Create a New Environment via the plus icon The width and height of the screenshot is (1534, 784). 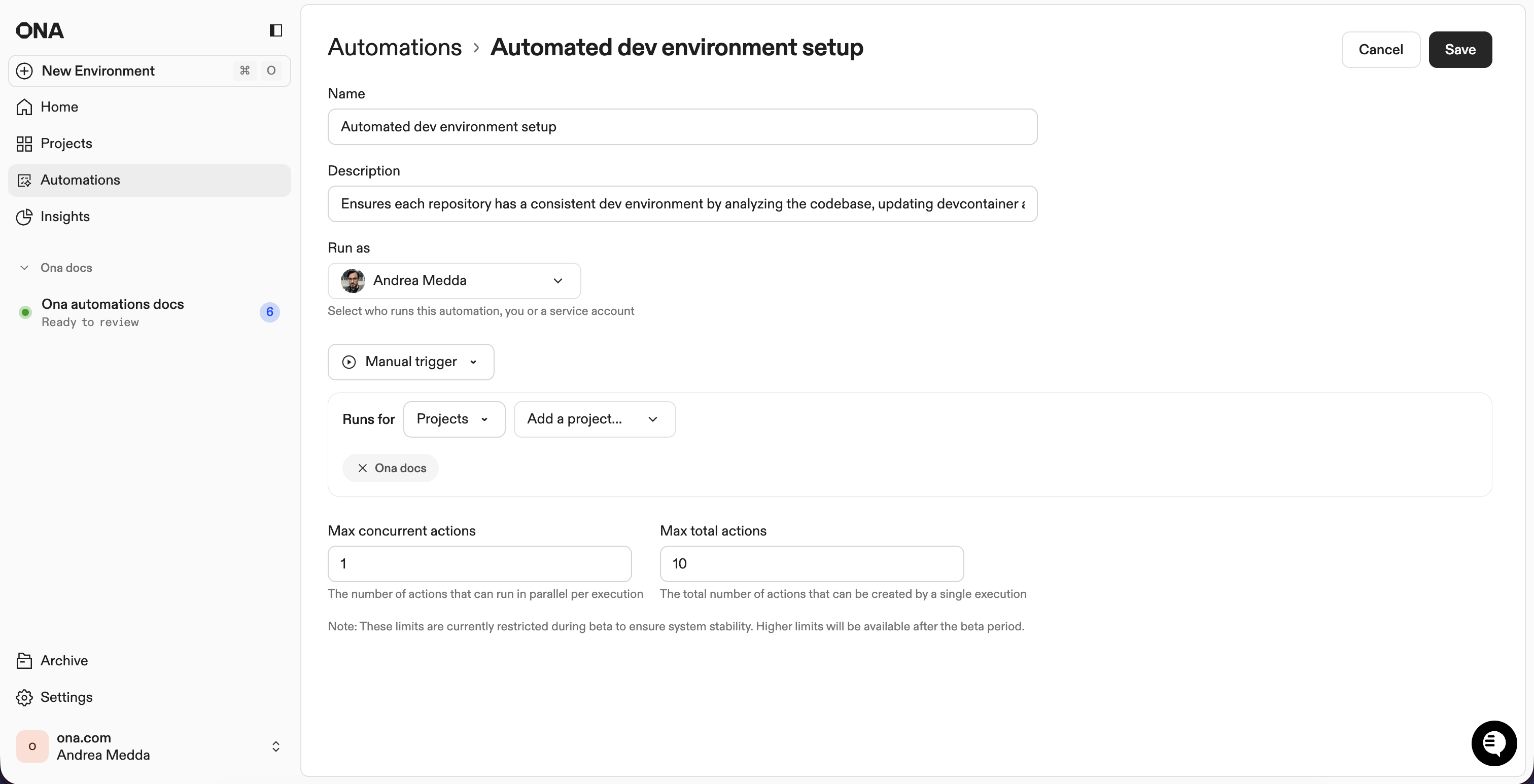pyautogui.click(x=24, y=71)
